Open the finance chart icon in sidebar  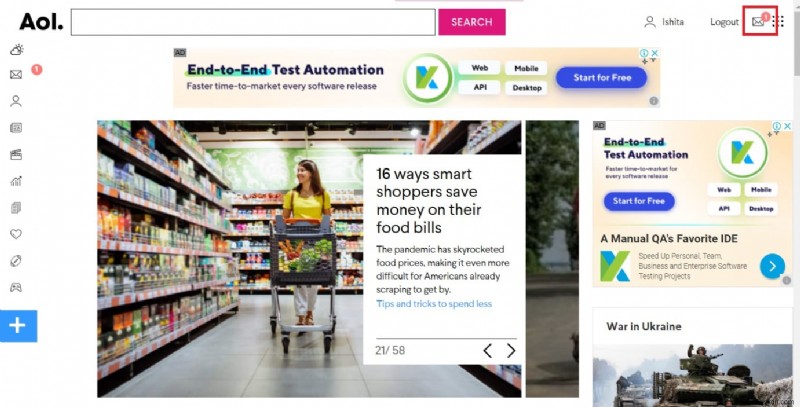pos(16,181)
